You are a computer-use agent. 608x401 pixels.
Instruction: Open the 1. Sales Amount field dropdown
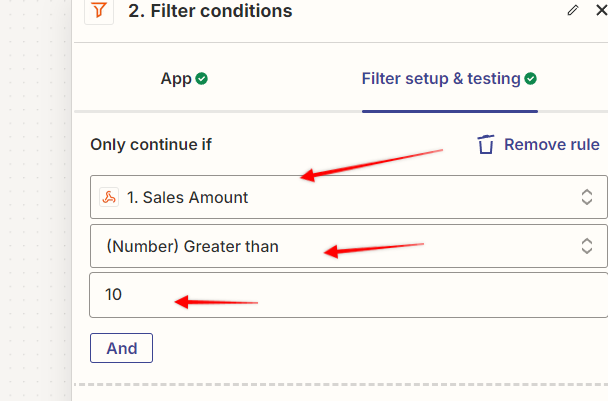(x=349, y=197)
